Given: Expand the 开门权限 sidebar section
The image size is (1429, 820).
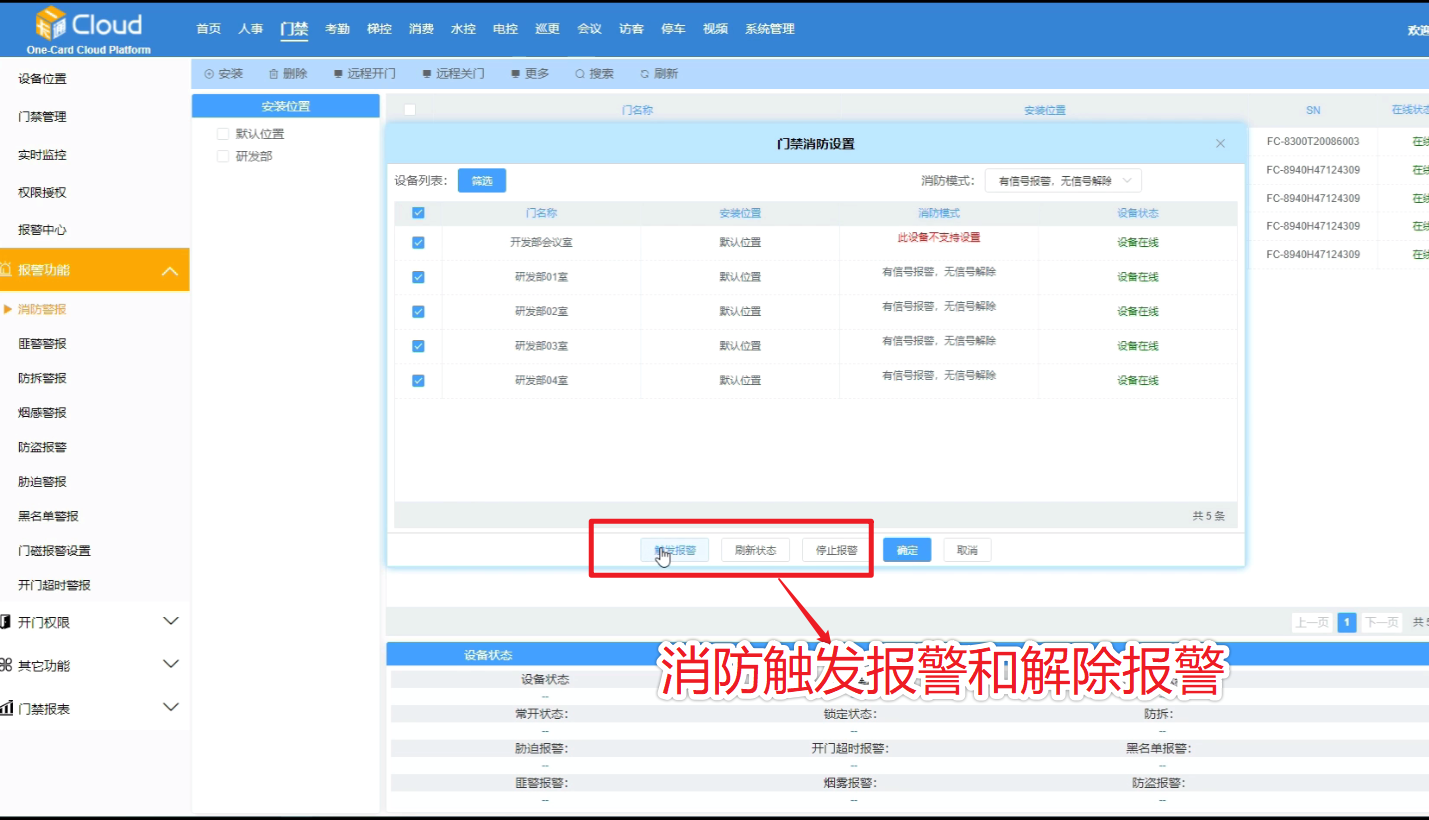Looking at the screenshot, I should [x=170, y=622].
